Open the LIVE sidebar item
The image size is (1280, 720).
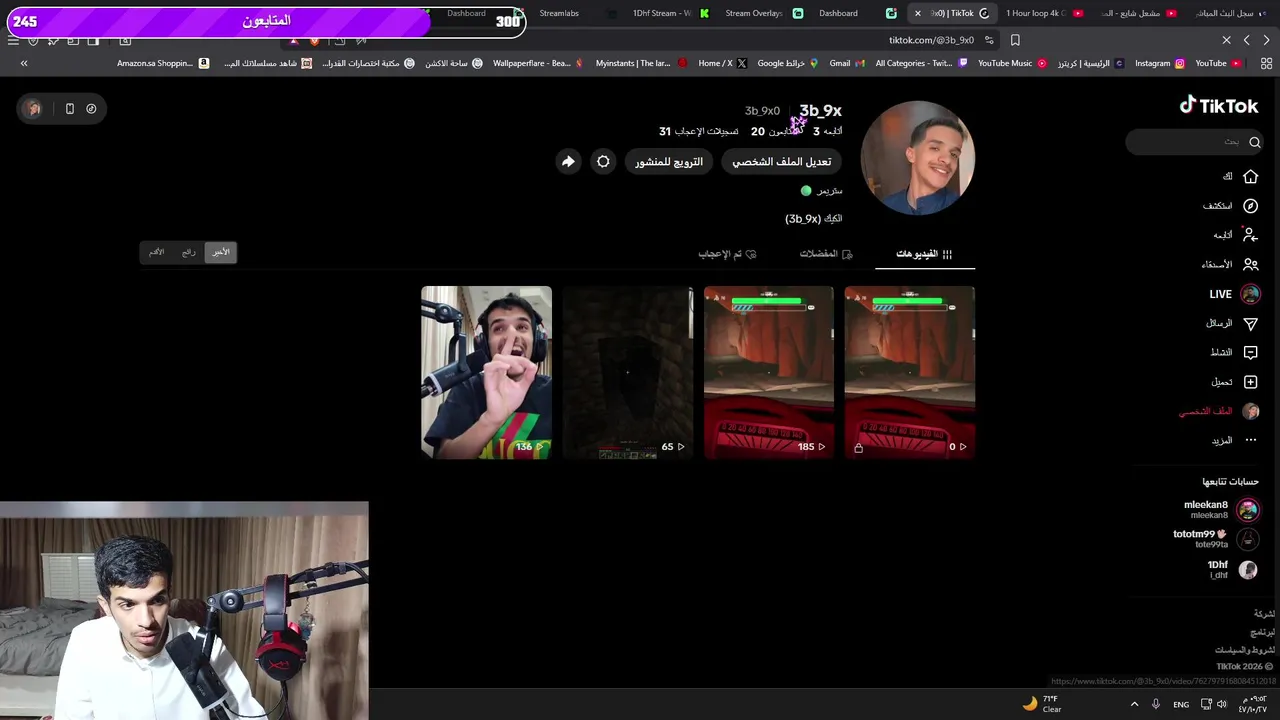1234,294
